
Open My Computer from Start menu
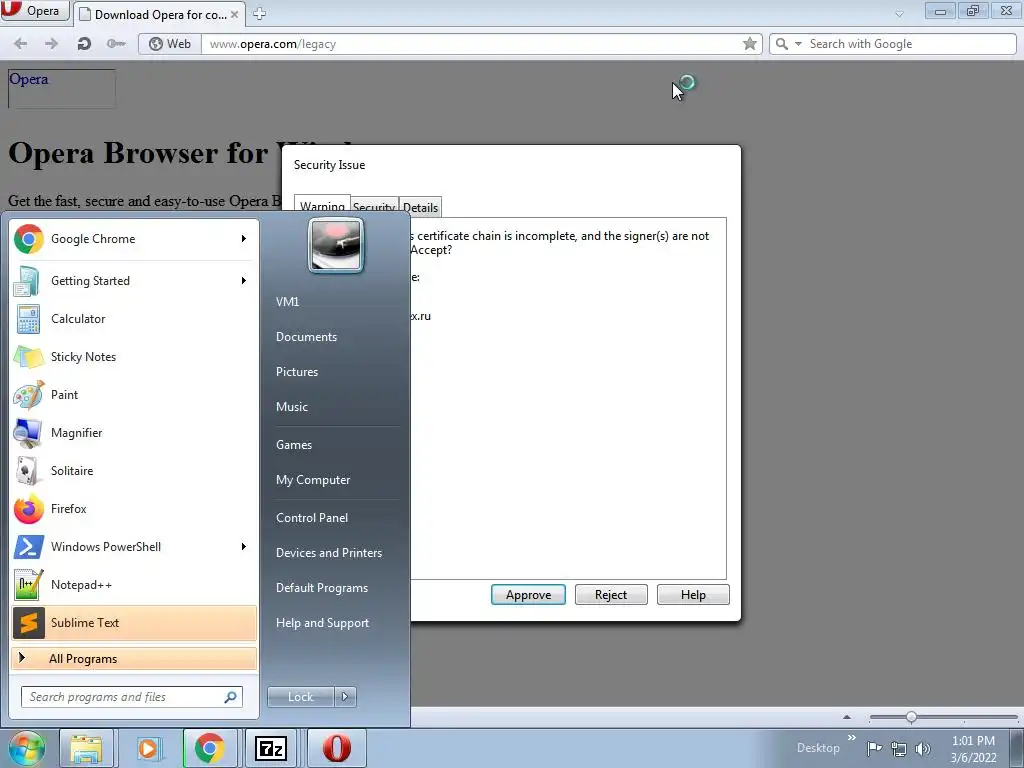(x=313, y=480)
